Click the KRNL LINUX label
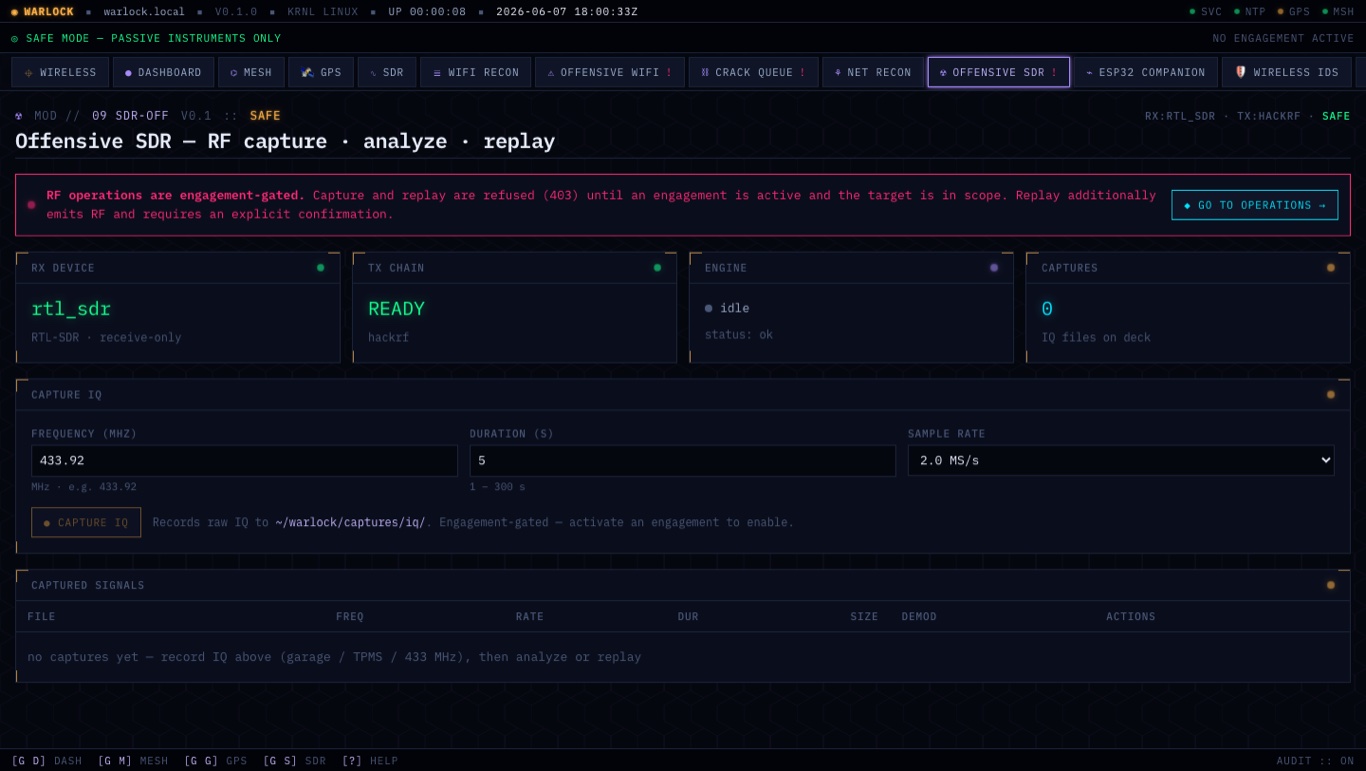This screenshot has width=1366, height=771. click(323, 12)
